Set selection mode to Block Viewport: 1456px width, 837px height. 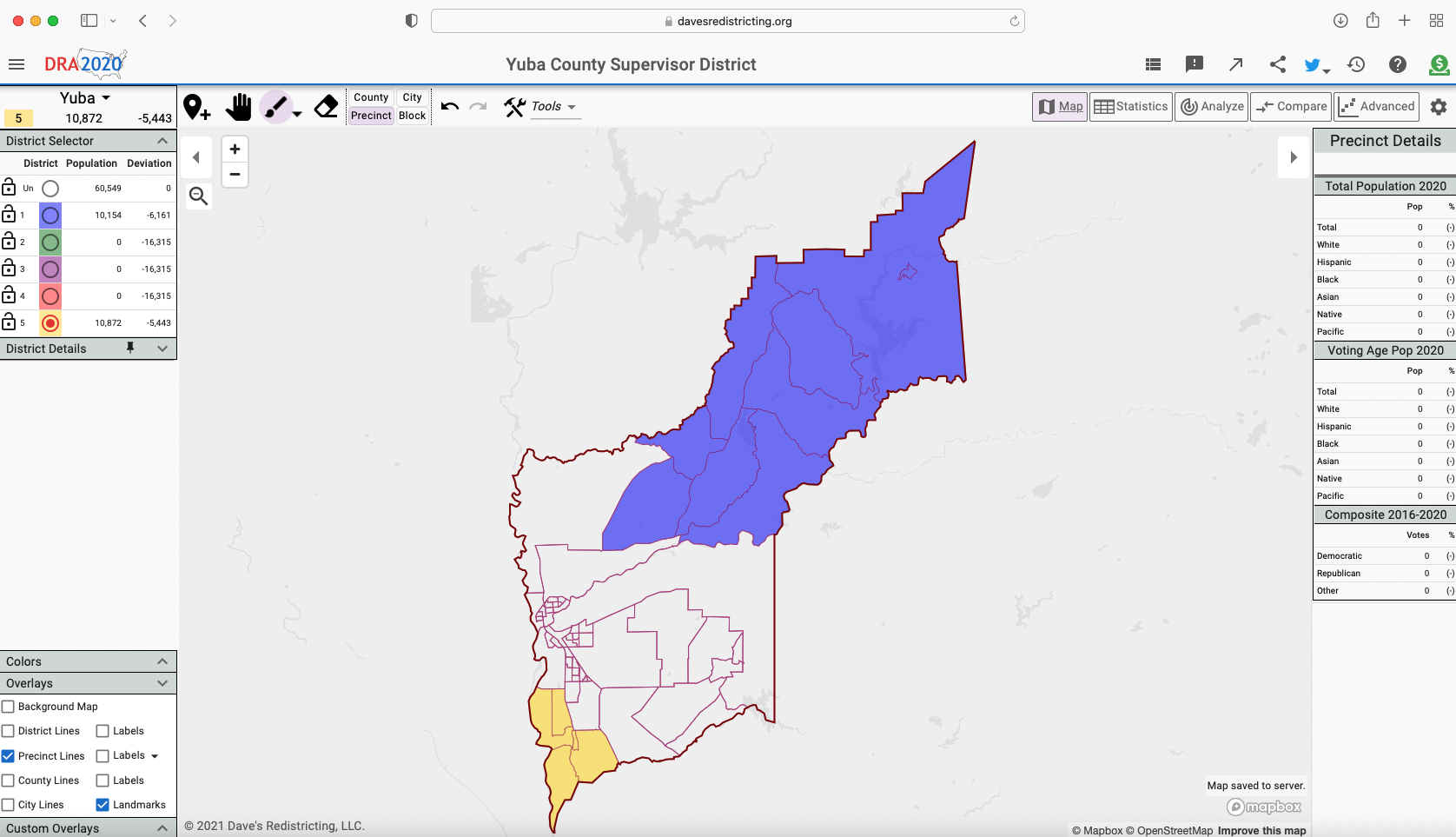click(413, 116)
